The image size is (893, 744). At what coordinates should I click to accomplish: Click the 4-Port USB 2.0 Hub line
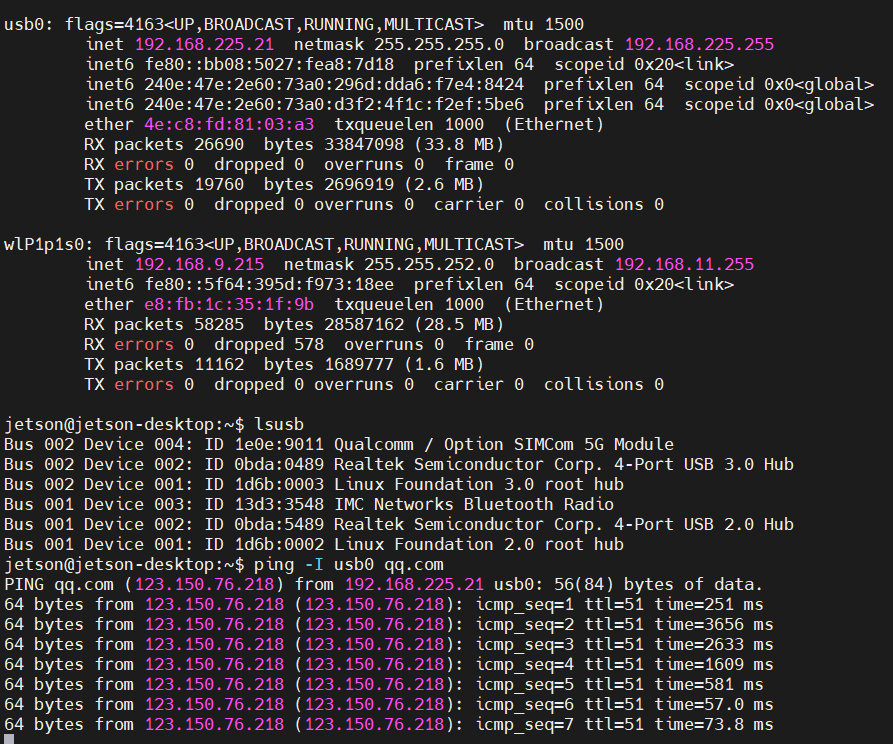[x=399, y=524]
